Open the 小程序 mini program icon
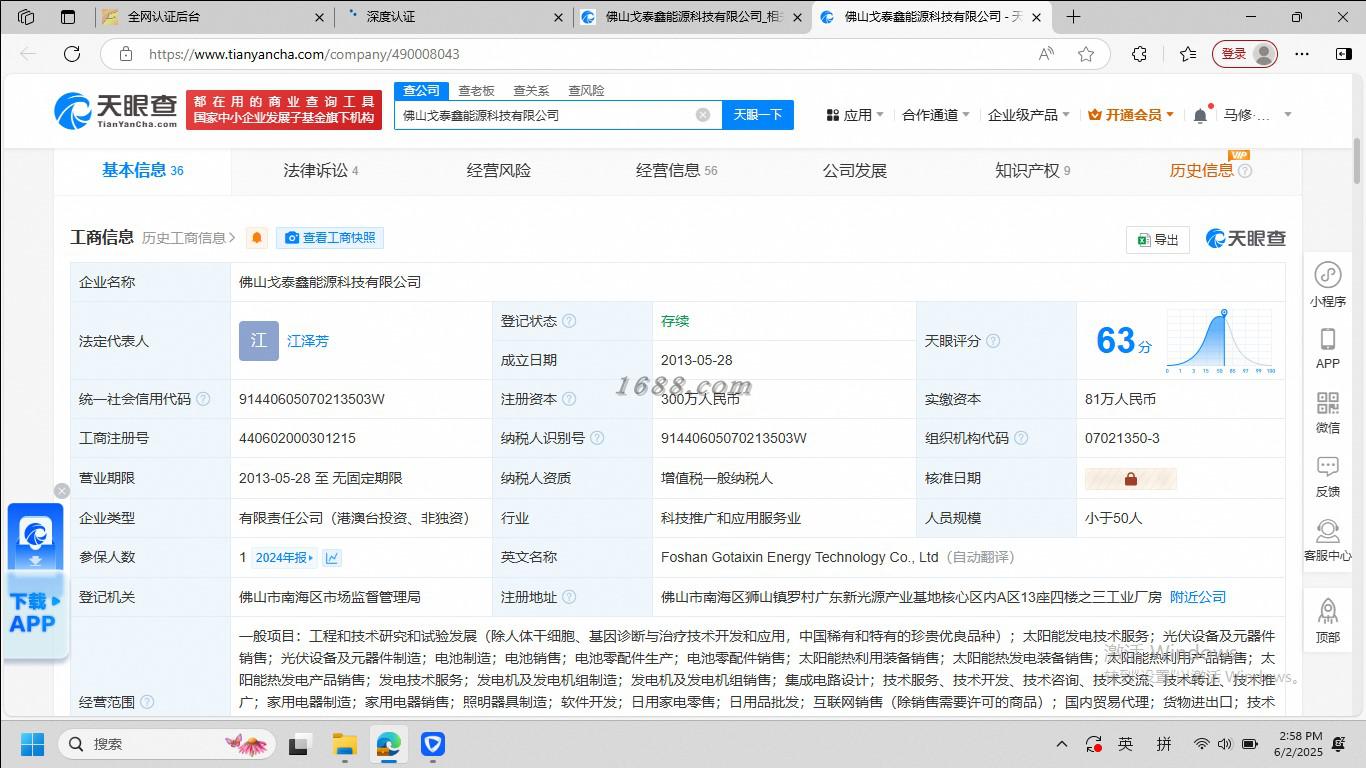This screenshot has height=768, width=1366. 1327,274
